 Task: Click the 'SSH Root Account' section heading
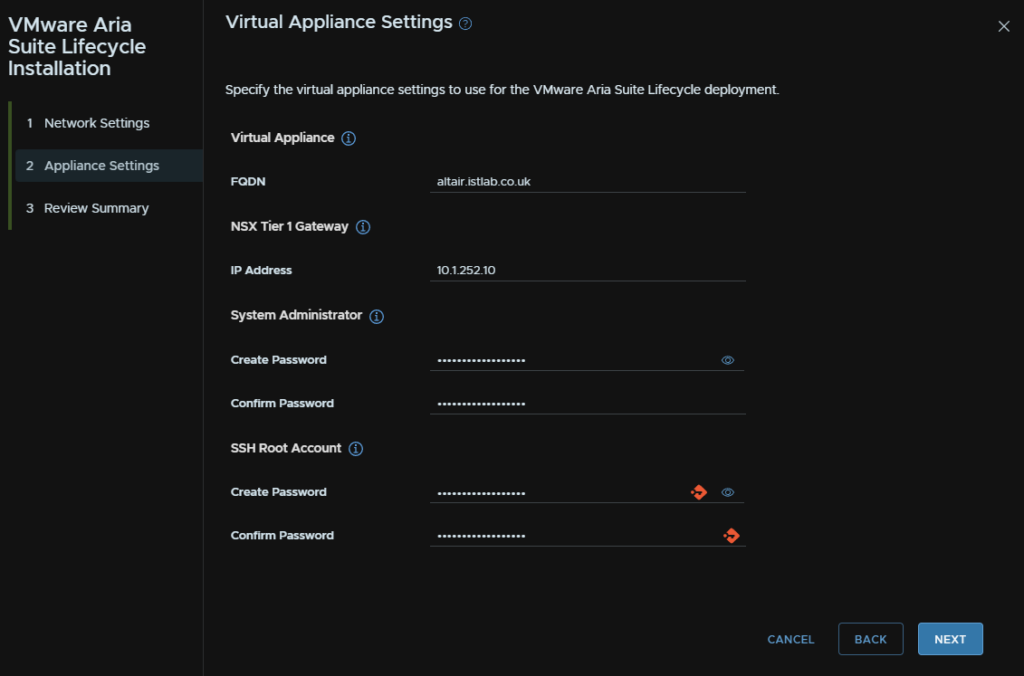click(x=286, y=448)
